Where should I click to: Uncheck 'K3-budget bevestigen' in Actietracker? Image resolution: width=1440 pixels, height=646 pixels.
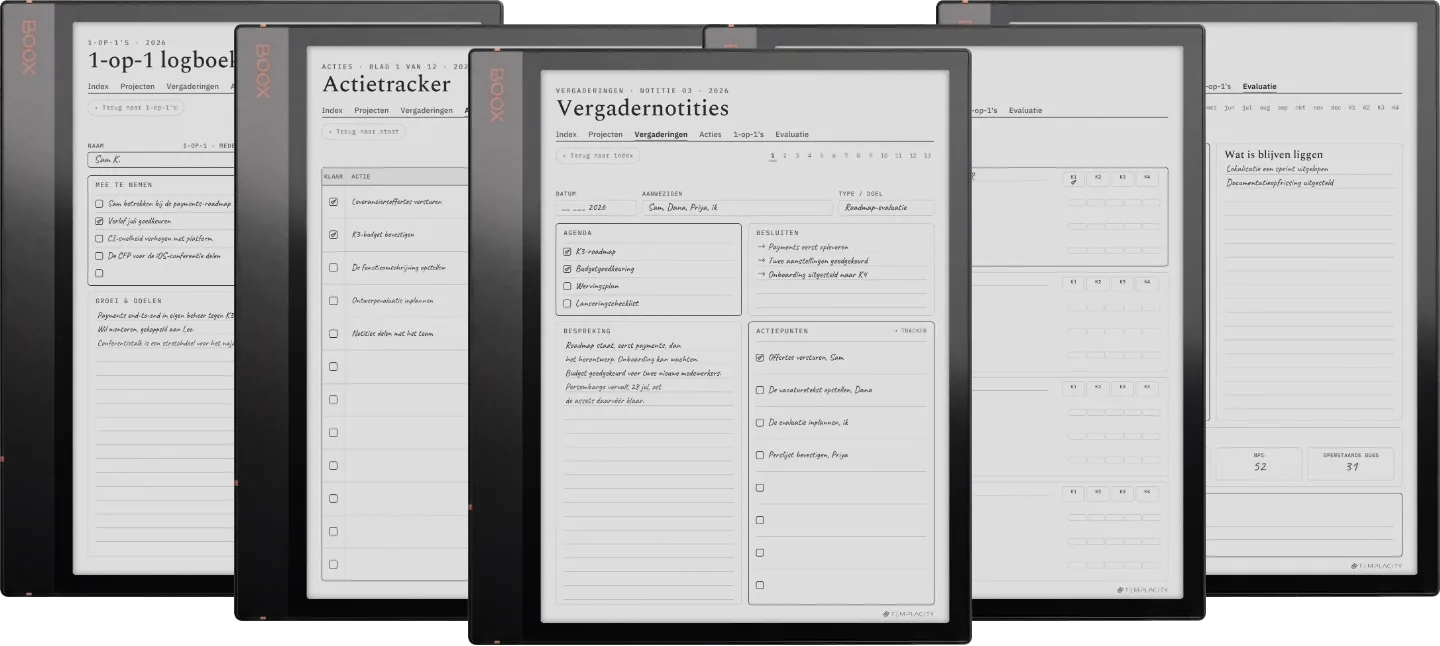[333, 235]
